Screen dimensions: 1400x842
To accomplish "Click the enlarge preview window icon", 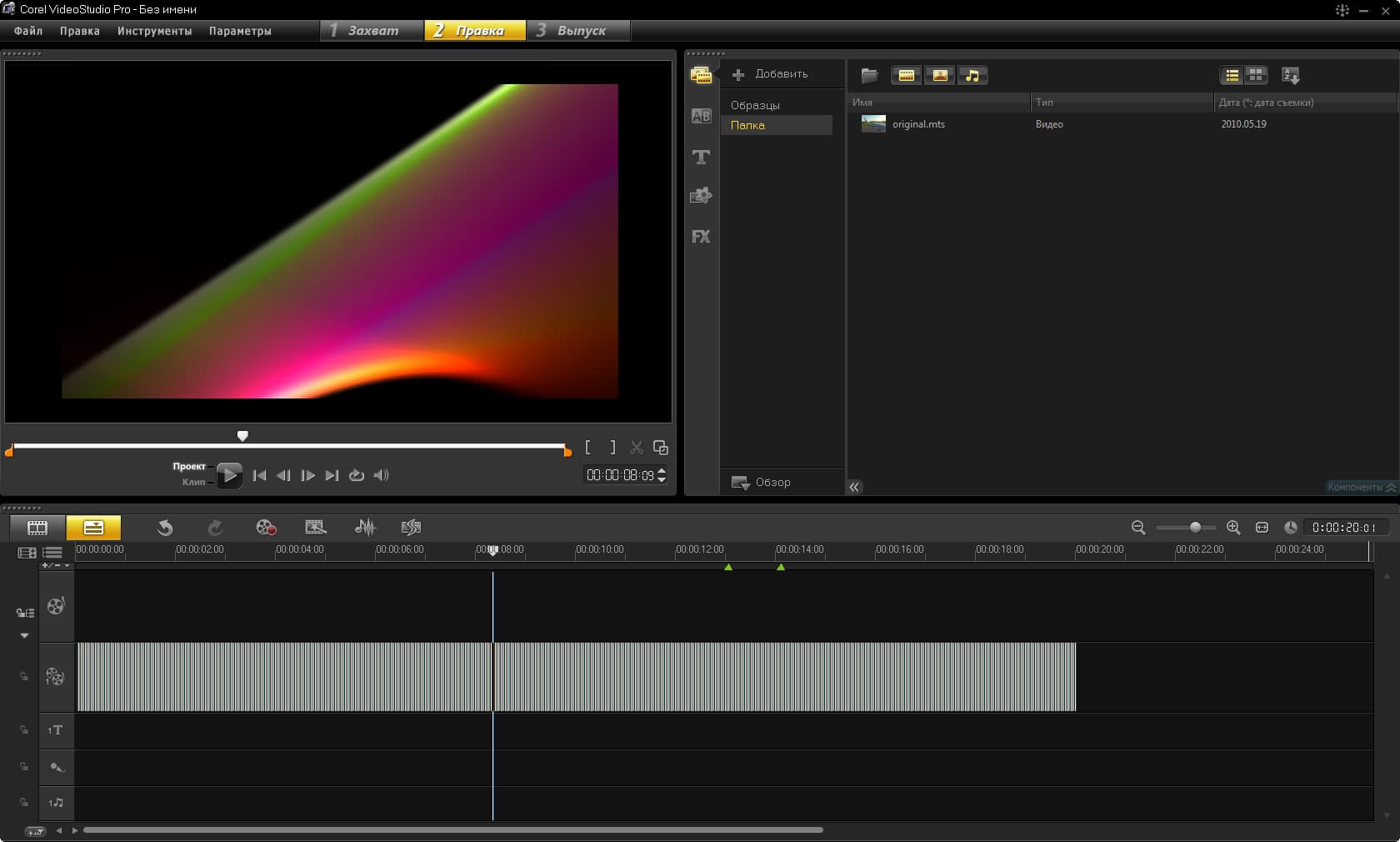I will 661,448.
